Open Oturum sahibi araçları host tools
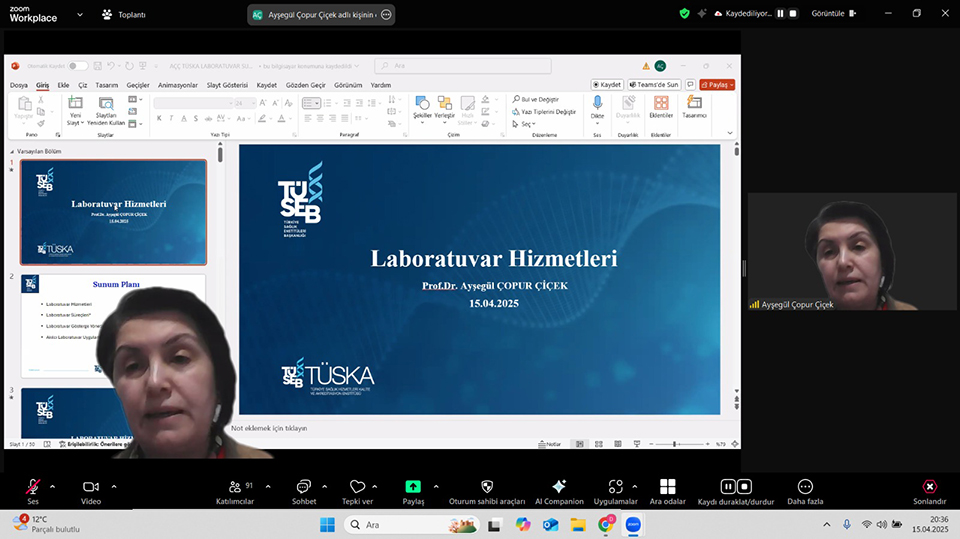960x539 pixels. [x=487, y=487]
